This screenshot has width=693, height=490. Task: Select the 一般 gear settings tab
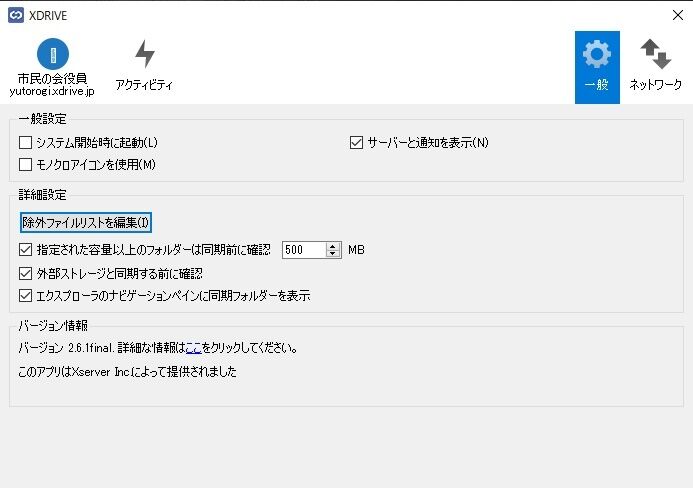click(597, 67)
